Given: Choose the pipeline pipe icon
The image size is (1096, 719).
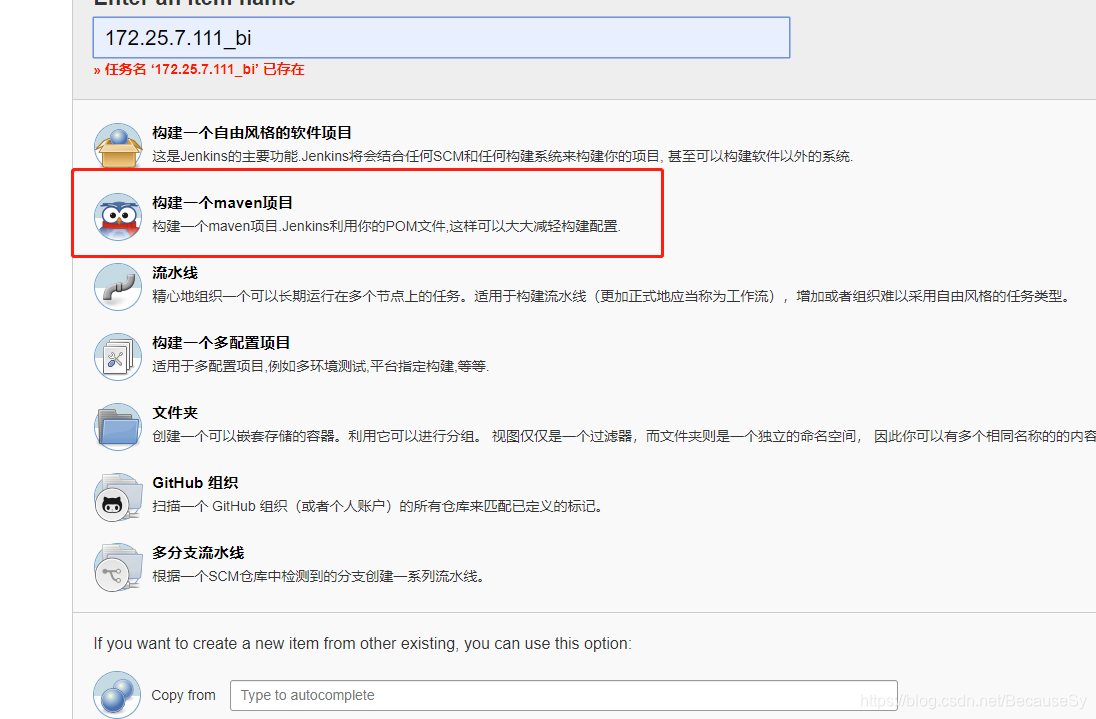Looking at the screenshot, I should coord(118,286).
